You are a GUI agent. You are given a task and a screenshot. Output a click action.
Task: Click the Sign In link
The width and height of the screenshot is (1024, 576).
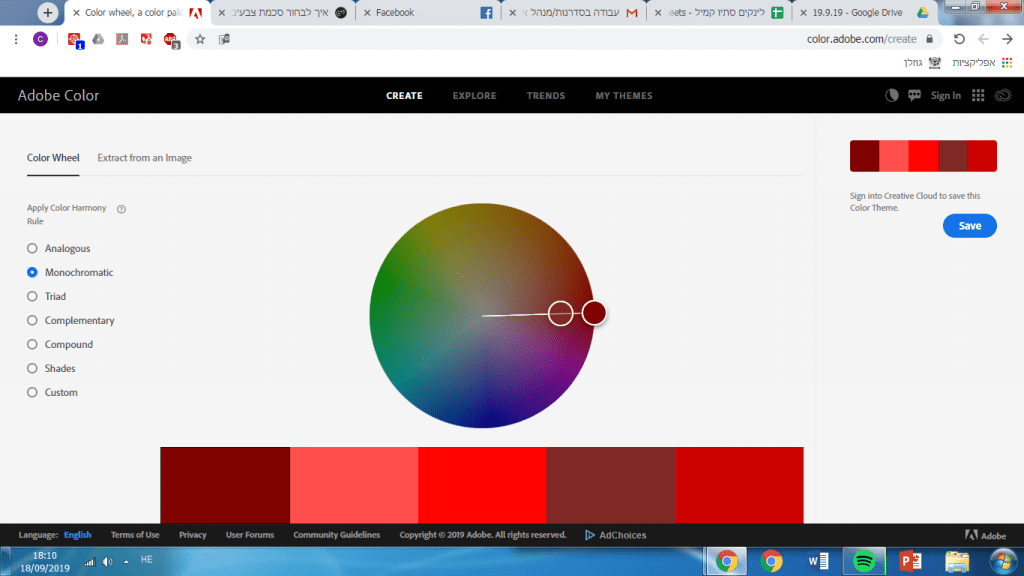(x=946, y=95)
